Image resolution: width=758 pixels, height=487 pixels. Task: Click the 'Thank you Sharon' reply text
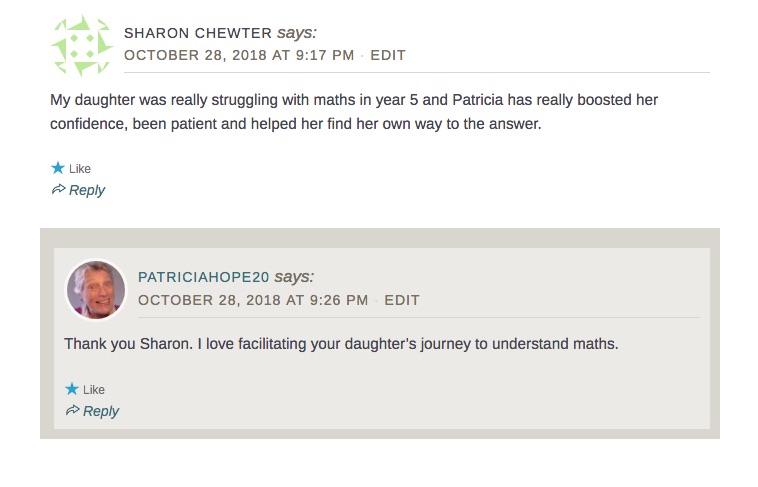pos(341,344)
